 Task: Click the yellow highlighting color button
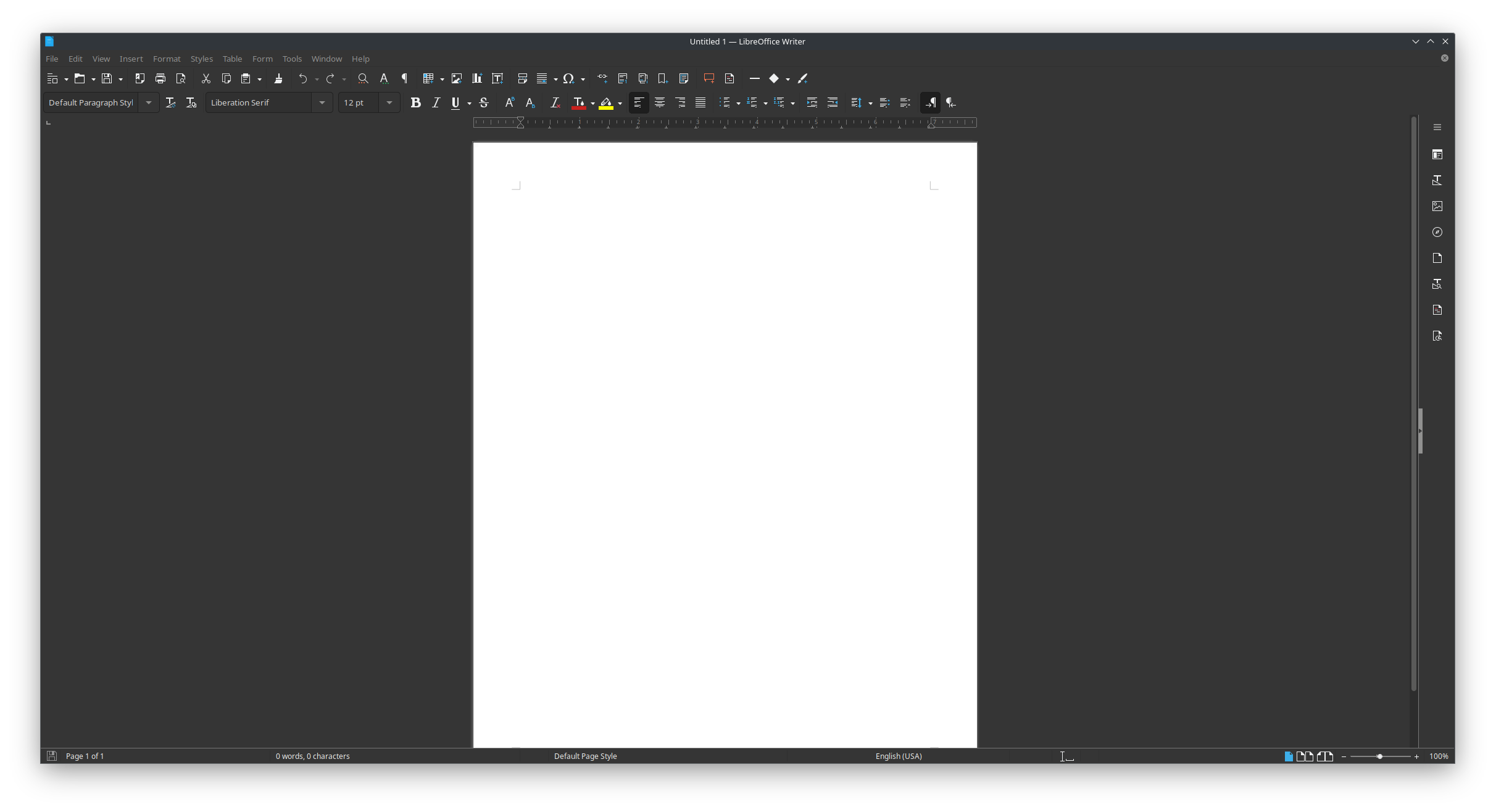tap(606, 102)
